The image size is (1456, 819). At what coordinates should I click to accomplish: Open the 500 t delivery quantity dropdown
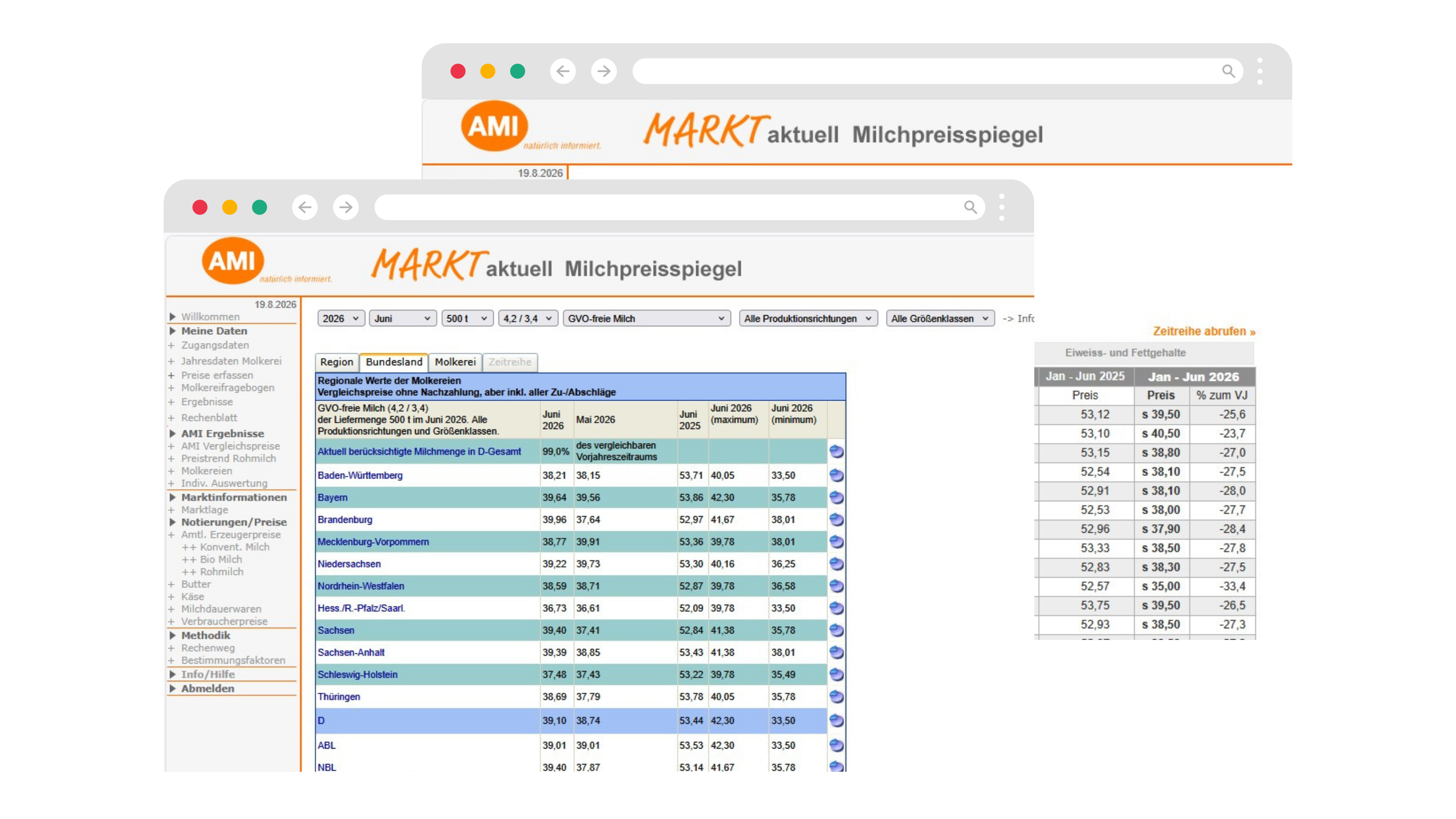467,319
